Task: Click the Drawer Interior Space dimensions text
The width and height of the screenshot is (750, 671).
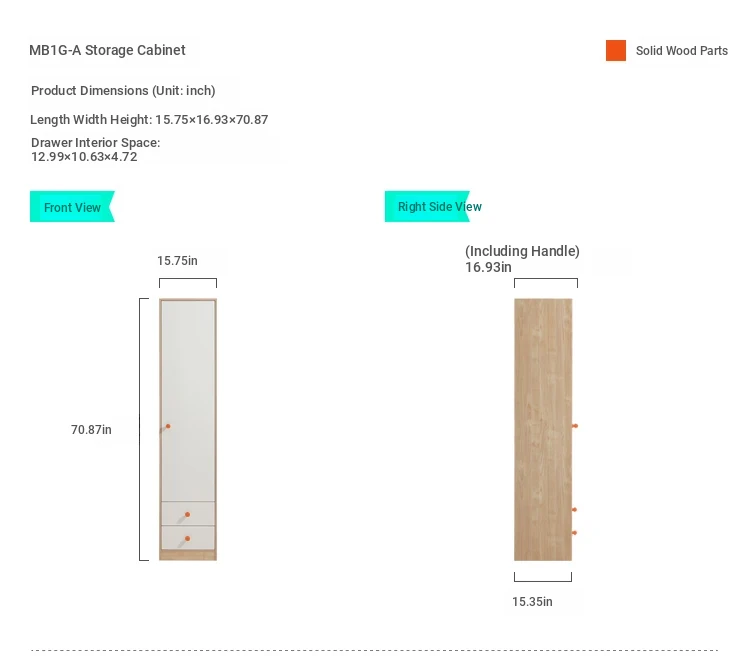Action: point(96,149)
